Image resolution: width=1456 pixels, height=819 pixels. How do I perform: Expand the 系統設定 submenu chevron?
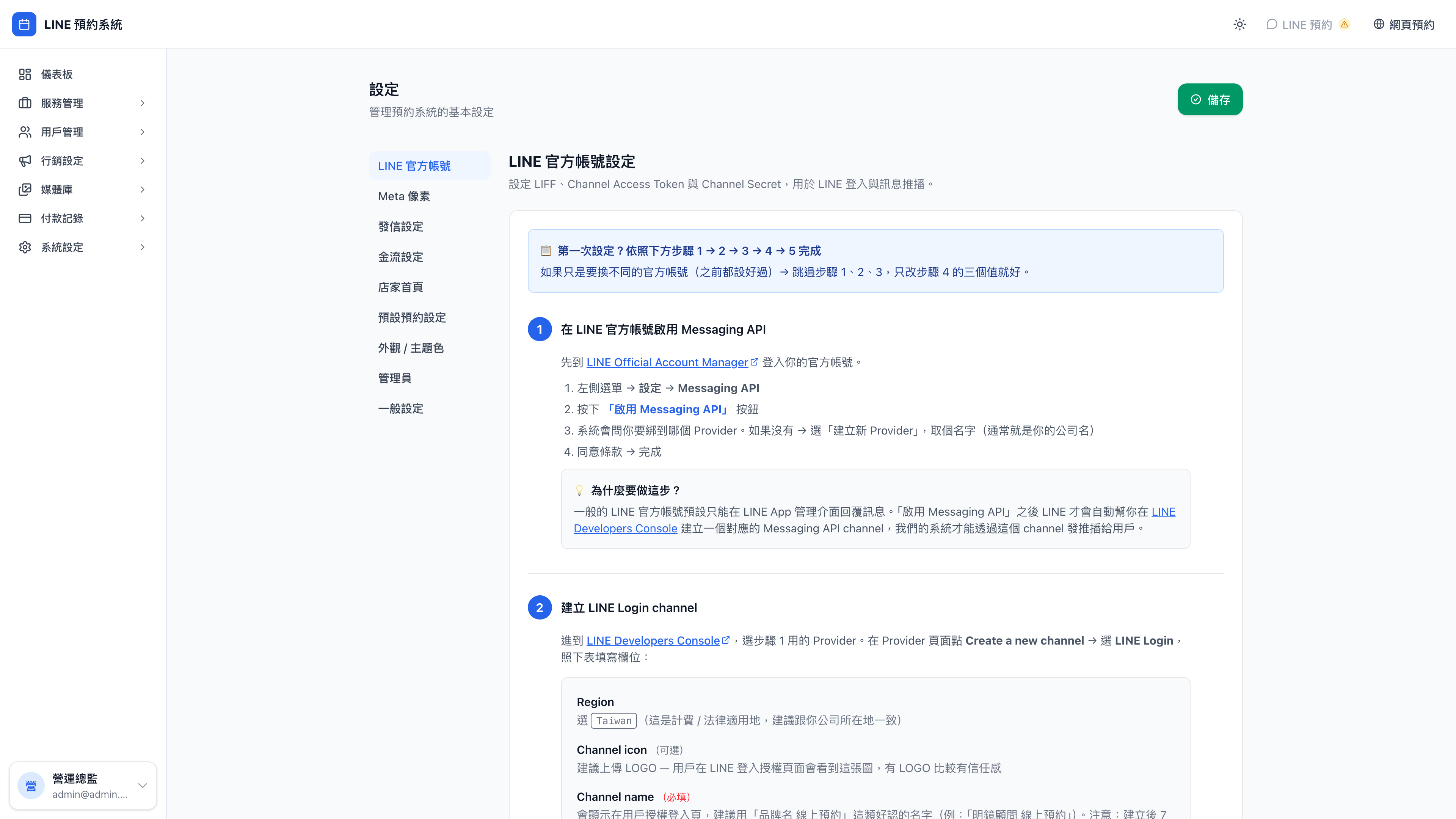pyautogui.click(x=143, y=247)
